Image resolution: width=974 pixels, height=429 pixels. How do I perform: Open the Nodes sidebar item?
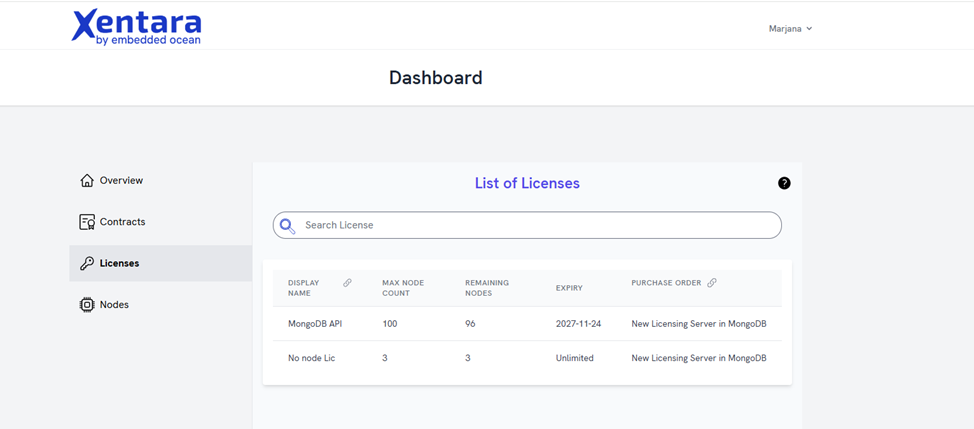[160, 305]
